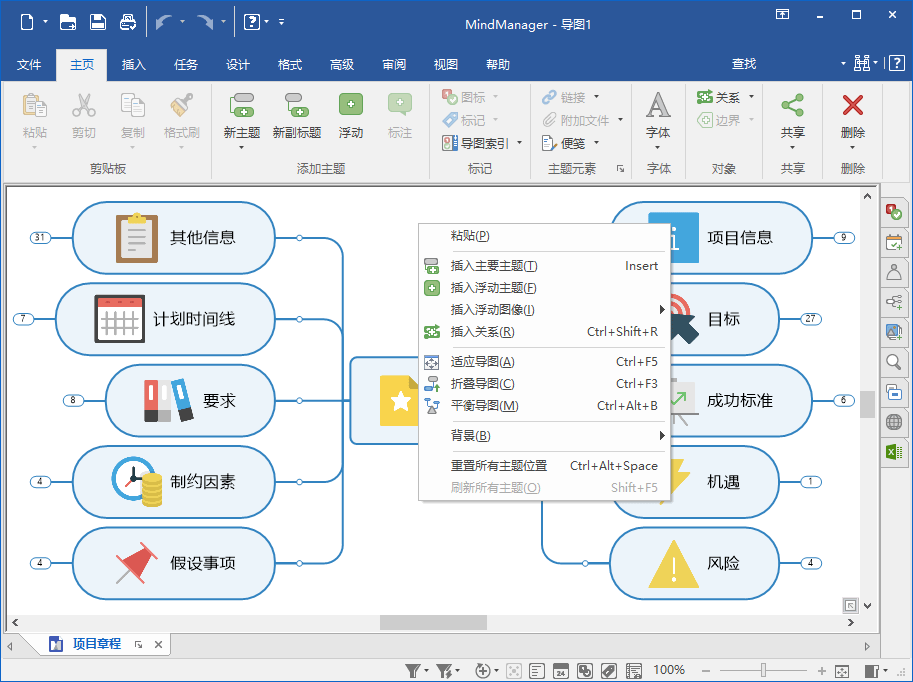Click the 附加文件 button
This screenshot has width=913, height=682.
click(x=576, y=121)
